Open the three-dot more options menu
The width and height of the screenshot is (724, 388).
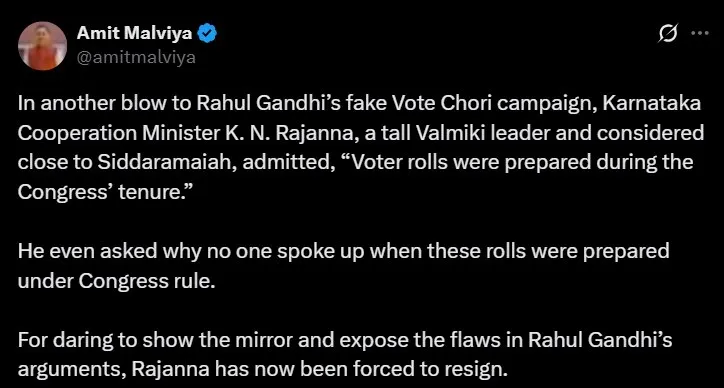click(700, 33)
